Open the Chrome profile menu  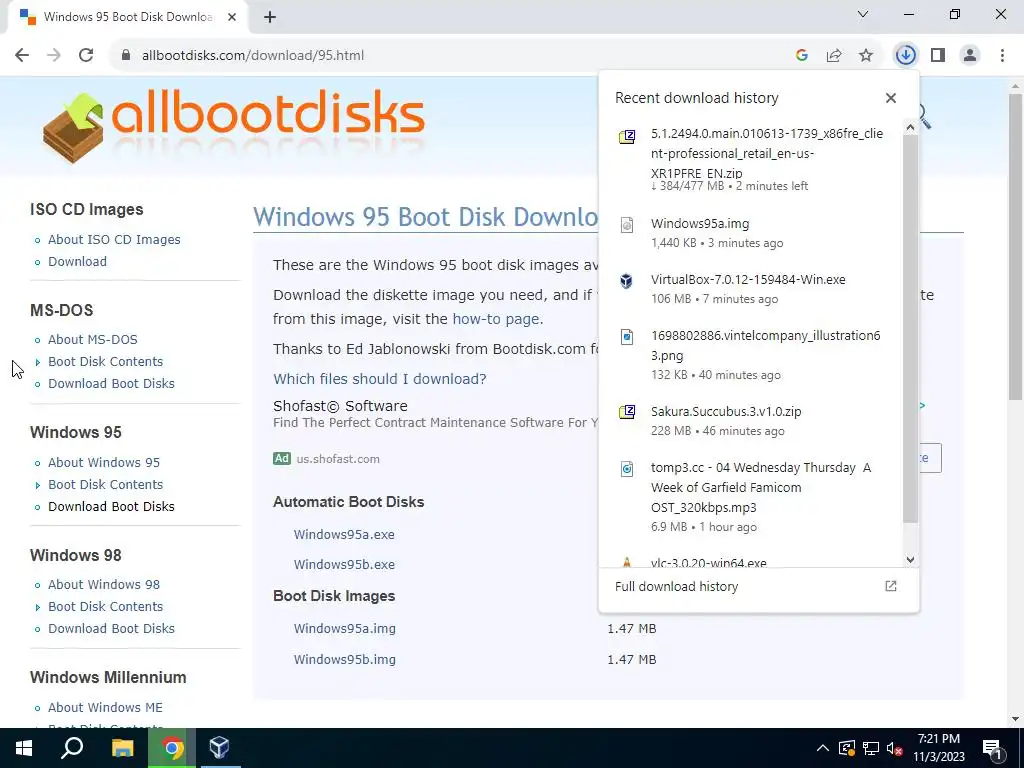970,56
